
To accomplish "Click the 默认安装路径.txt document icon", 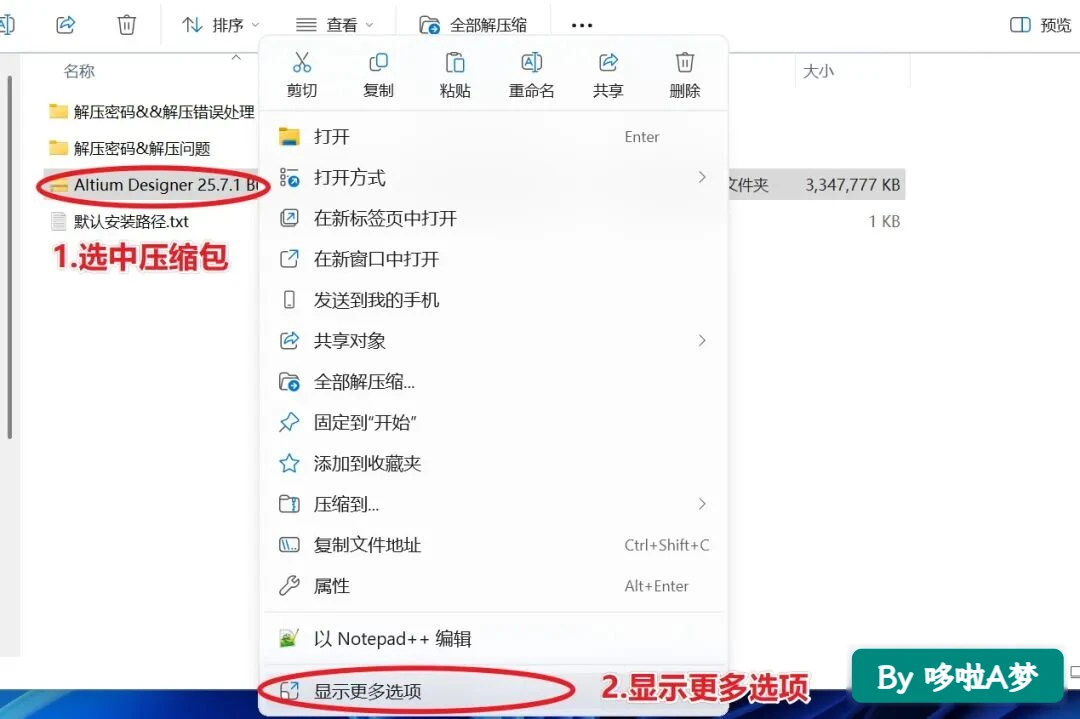I will point(59,222).
